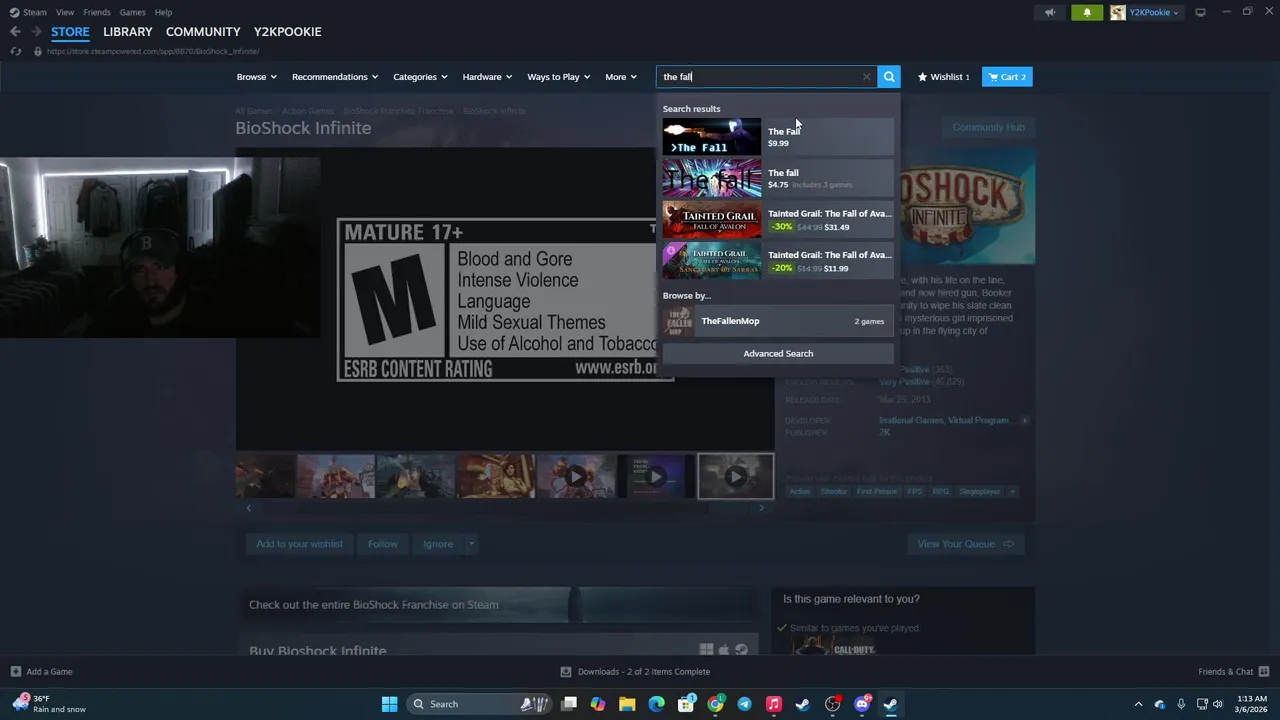Switch to the Y2KPOOKIE profile tab

(288, 32)
